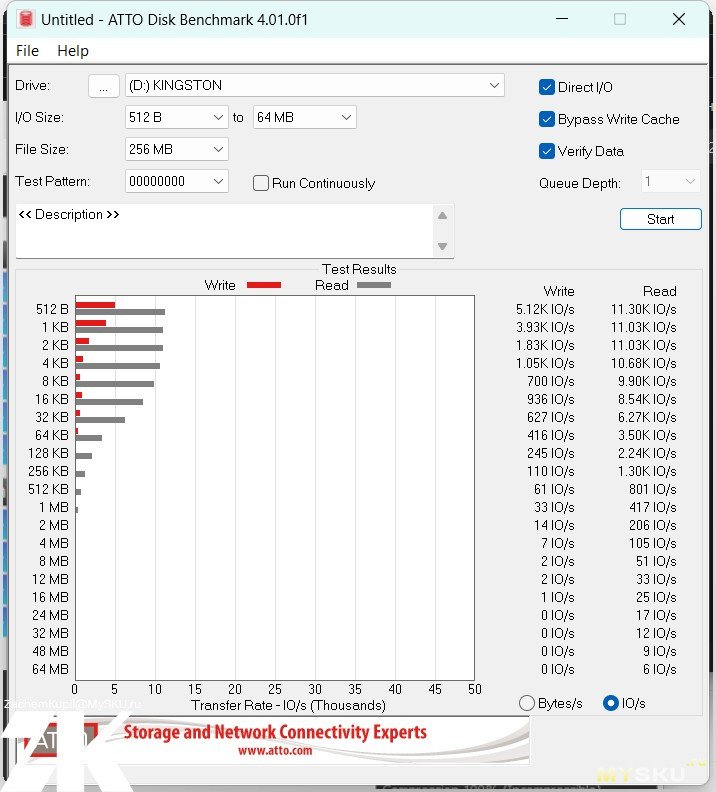Click the 206 IO/s read value
This screenshot has width=716, height=792.
(x=653, y=525)
